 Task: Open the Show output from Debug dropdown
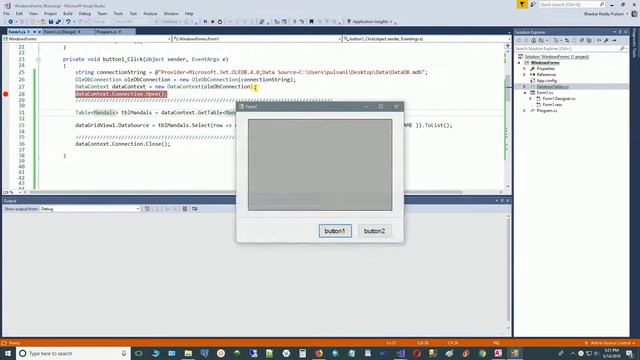90,209
